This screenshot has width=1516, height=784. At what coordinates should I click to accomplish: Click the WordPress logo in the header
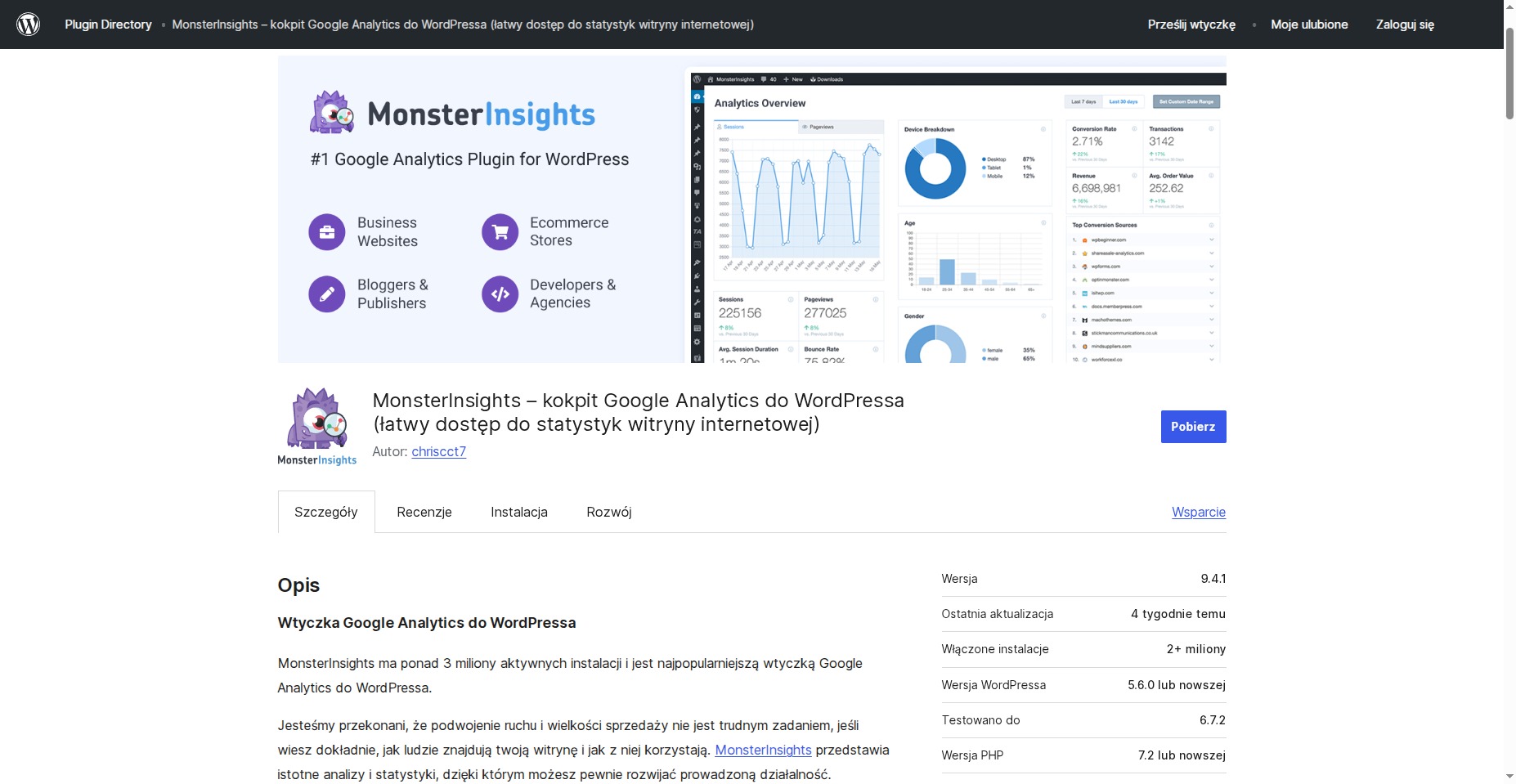(29, 25)
